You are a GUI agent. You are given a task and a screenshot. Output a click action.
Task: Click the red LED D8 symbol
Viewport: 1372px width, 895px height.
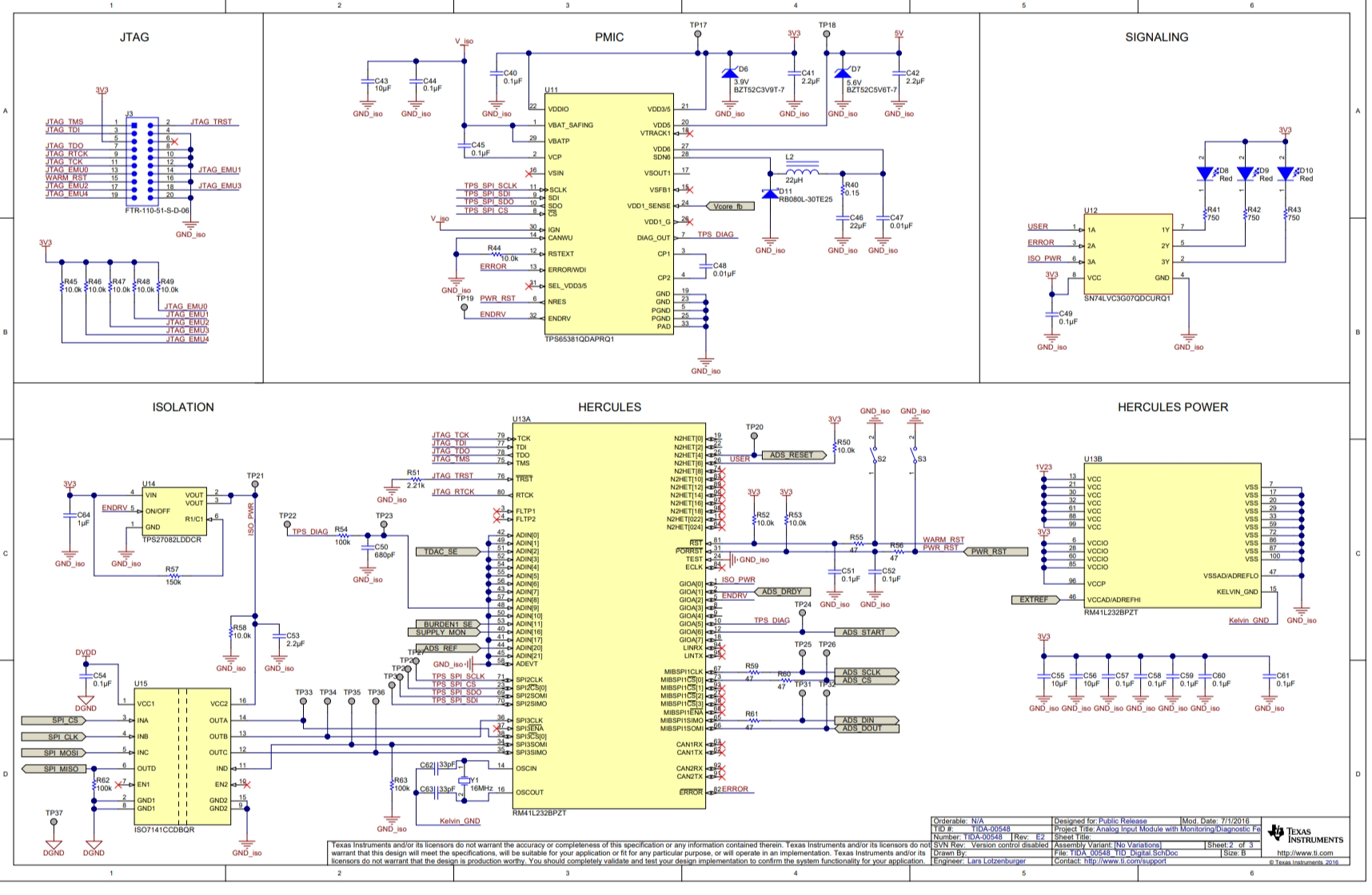tap(1205, 173)
